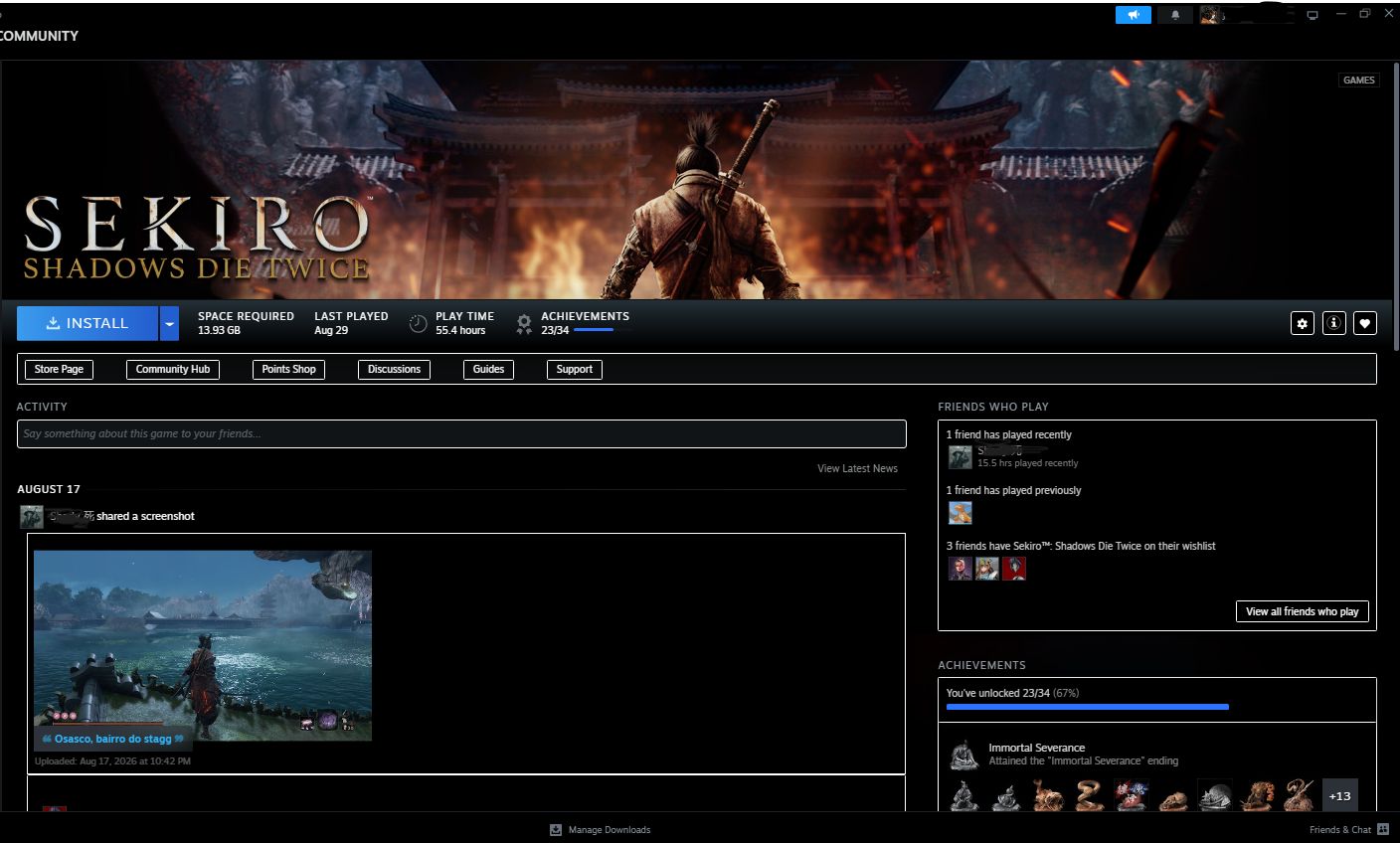
Task: Select the first wishlist friend avatar
Action: (x=960, y=568)
